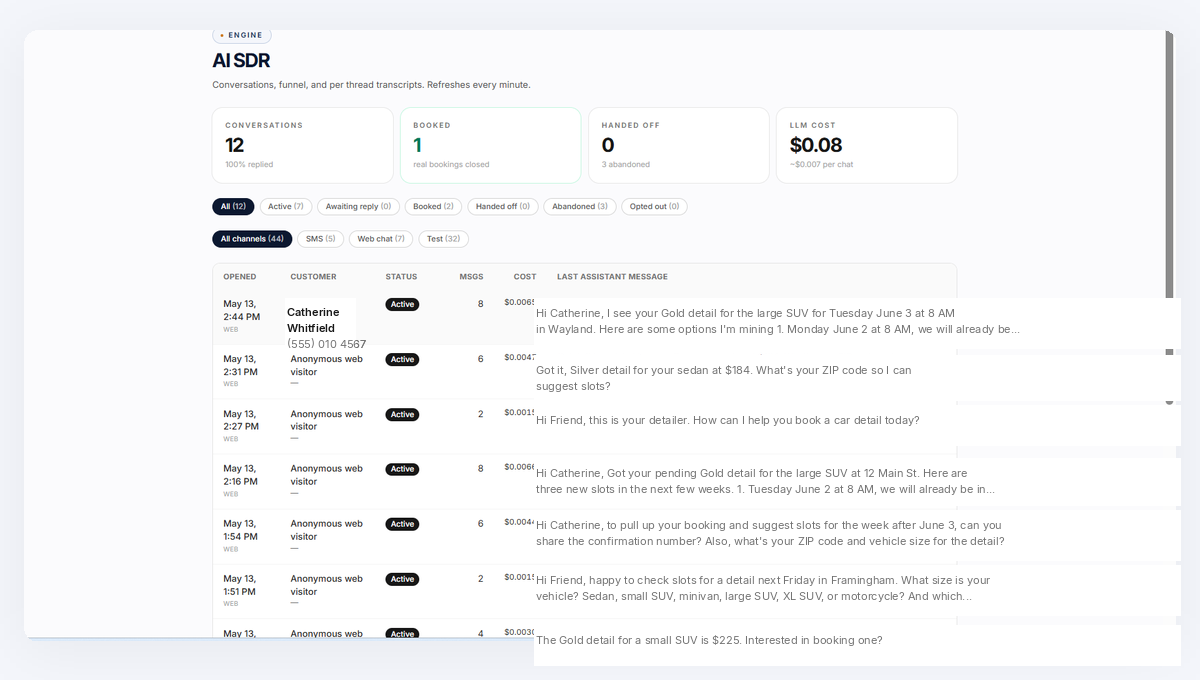Open message starting 'Hi Catherine, I see your Gold detail'
Image resolution: width=1200 pixels, height=680 pixels.
pyautogui.click(x=778, y=321)
